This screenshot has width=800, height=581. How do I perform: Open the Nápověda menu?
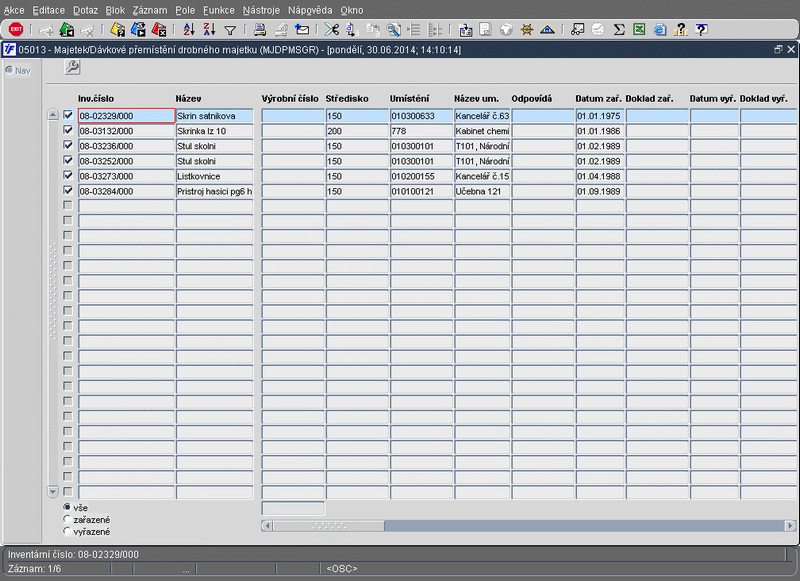click(x=310, y=10)
